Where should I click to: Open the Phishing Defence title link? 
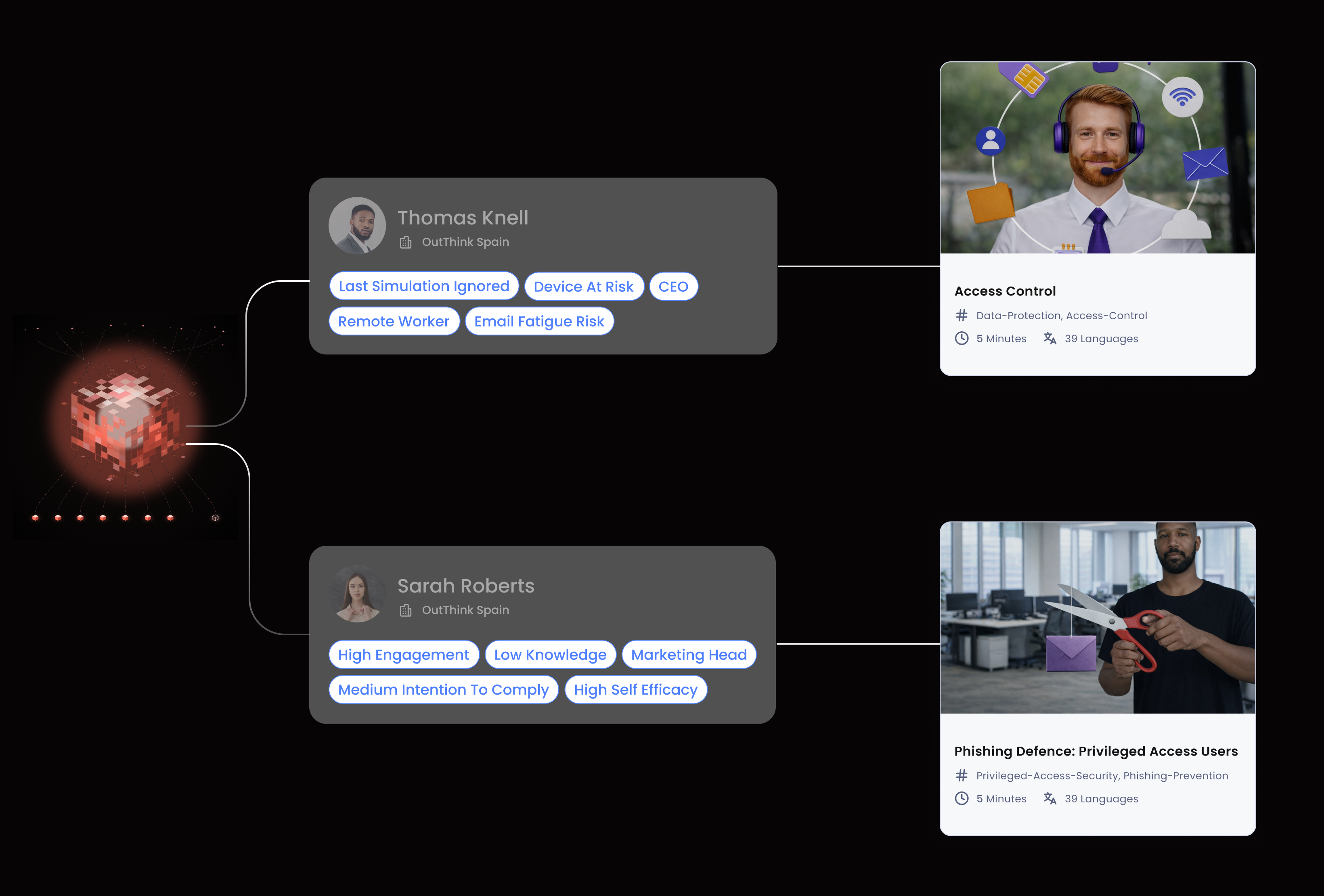[x=1096, y=752]
